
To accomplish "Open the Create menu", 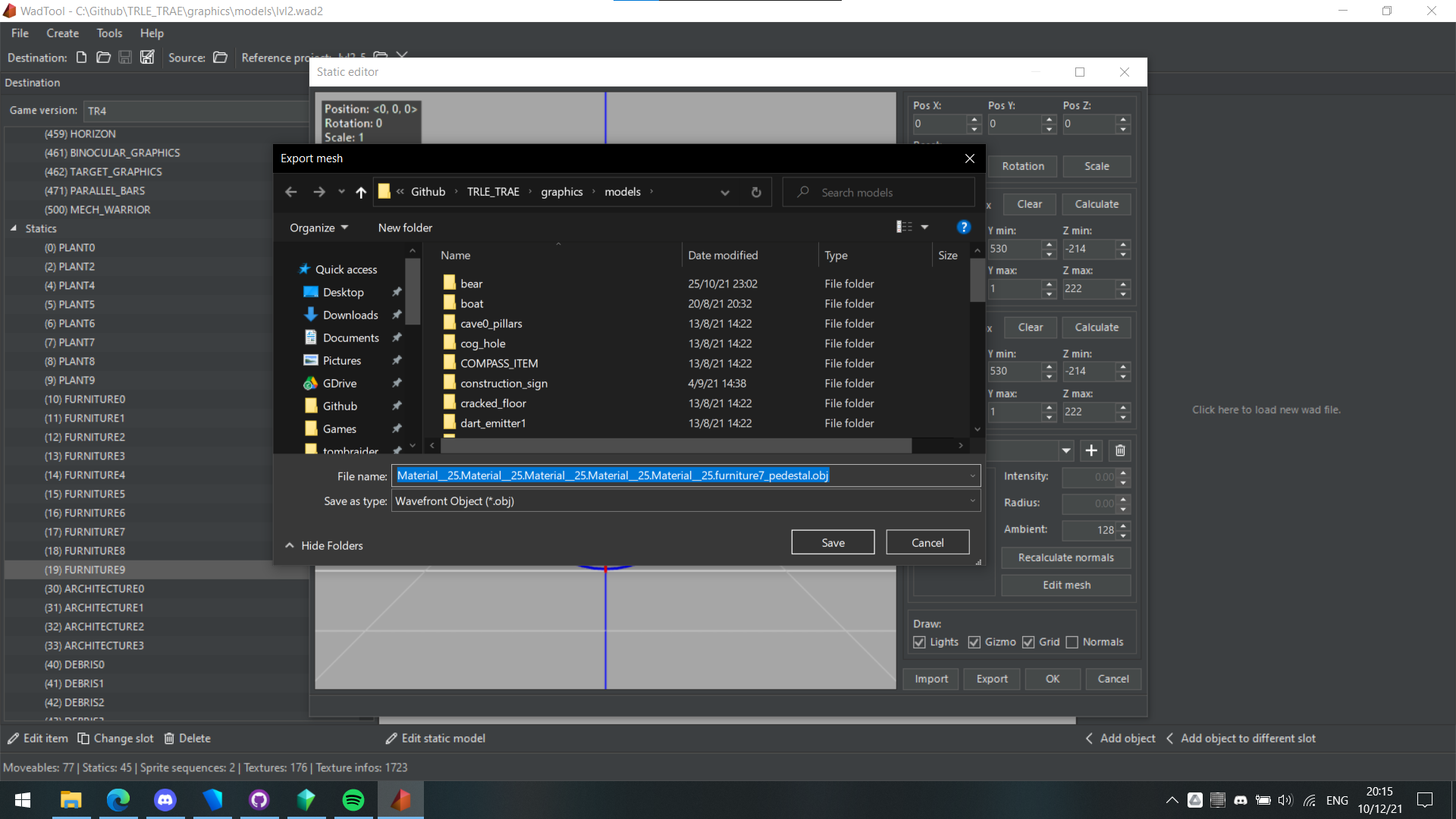I will (x=62, y=33).
